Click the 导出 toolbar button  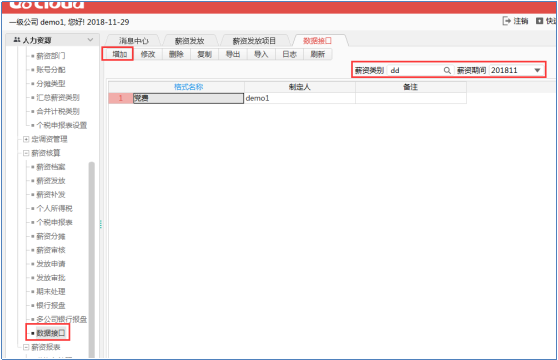point(233,54)
